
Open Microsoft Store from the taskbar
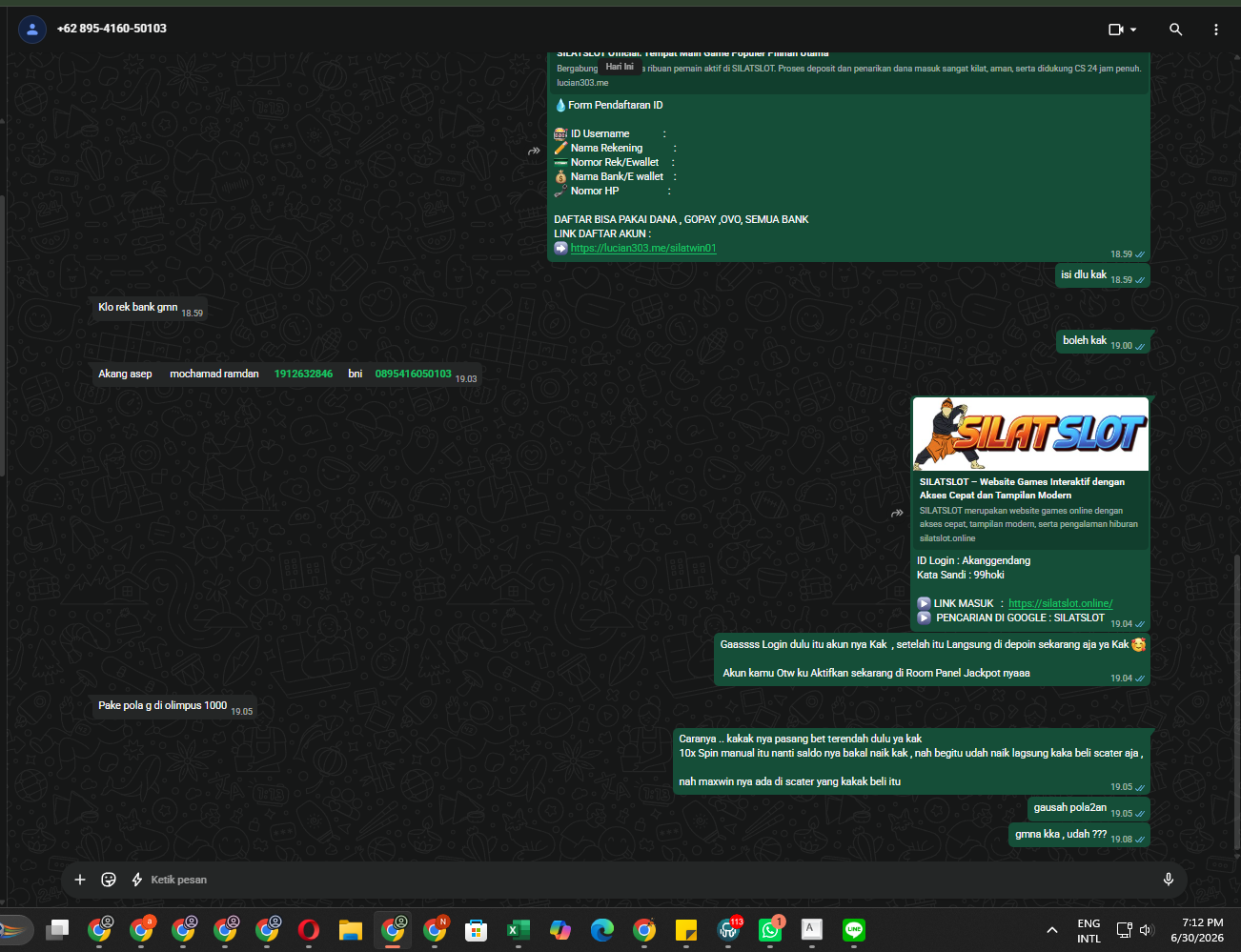click(477, 929)
